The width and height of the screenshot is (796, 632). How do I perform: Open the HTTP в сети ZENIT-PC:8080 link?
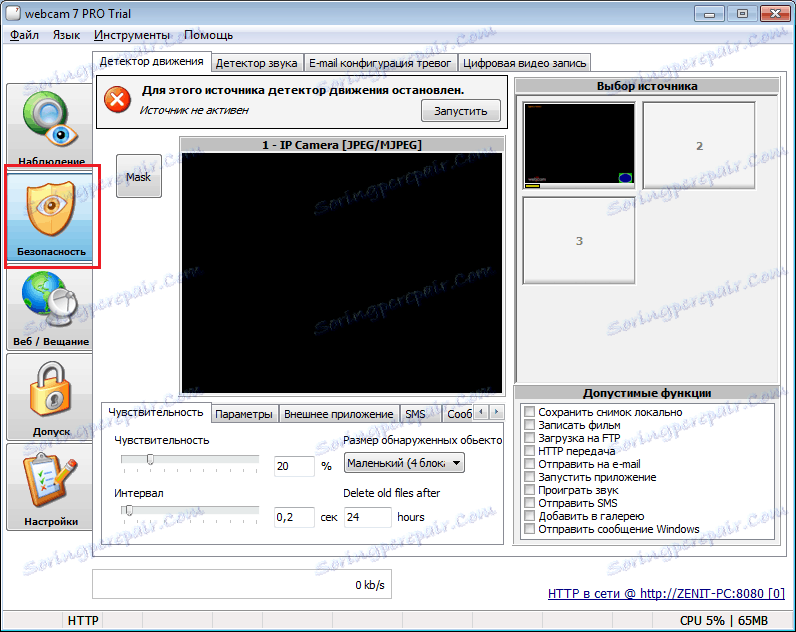pyautogui.click(x=666, y=593)
